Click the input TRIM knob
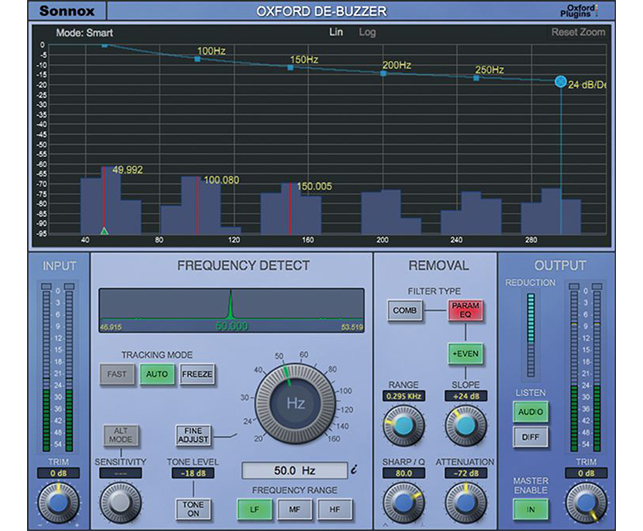 point(58,502)
